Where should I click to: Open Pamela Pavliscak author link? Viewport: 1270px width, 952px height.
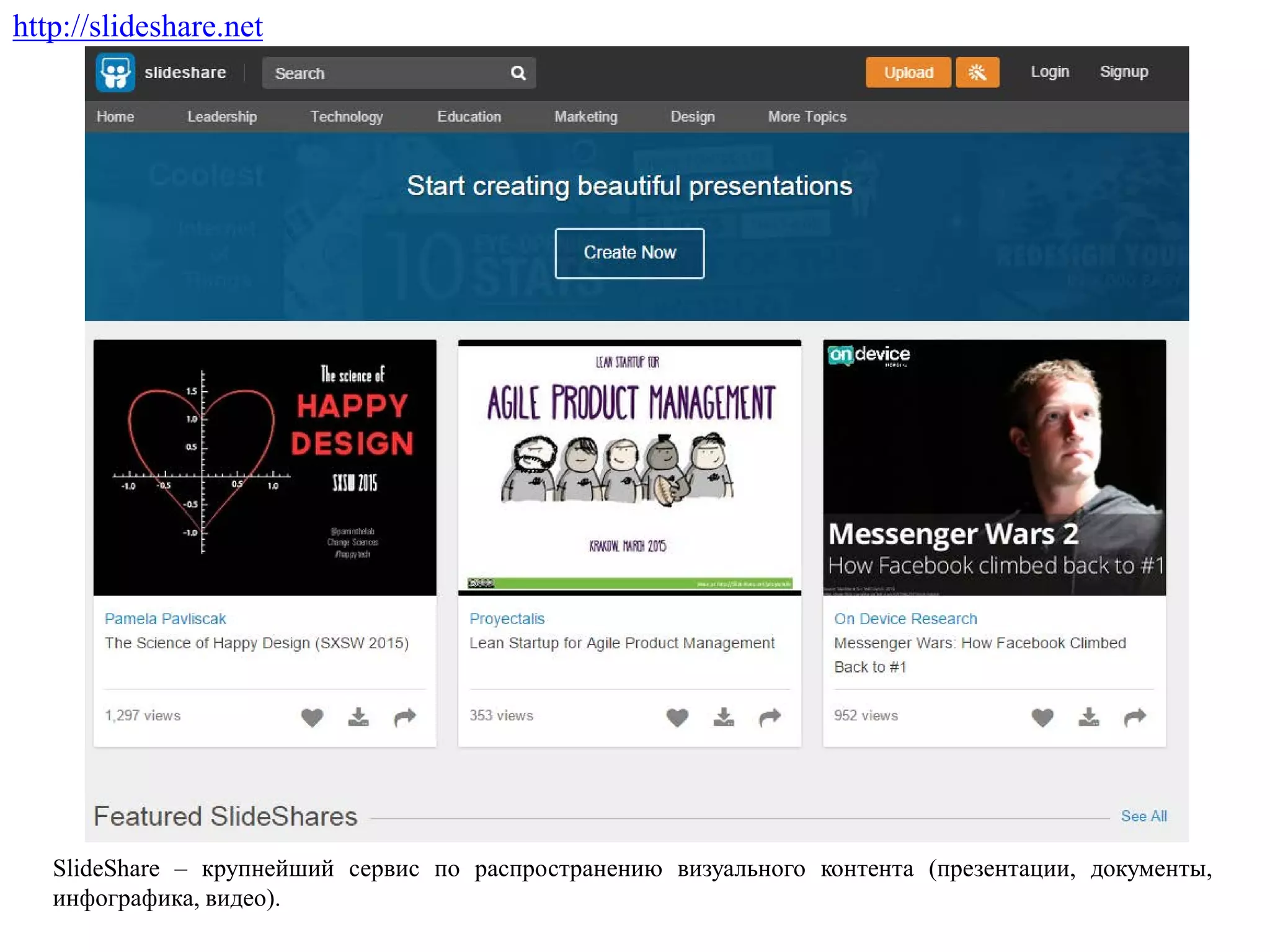(165, 619)
